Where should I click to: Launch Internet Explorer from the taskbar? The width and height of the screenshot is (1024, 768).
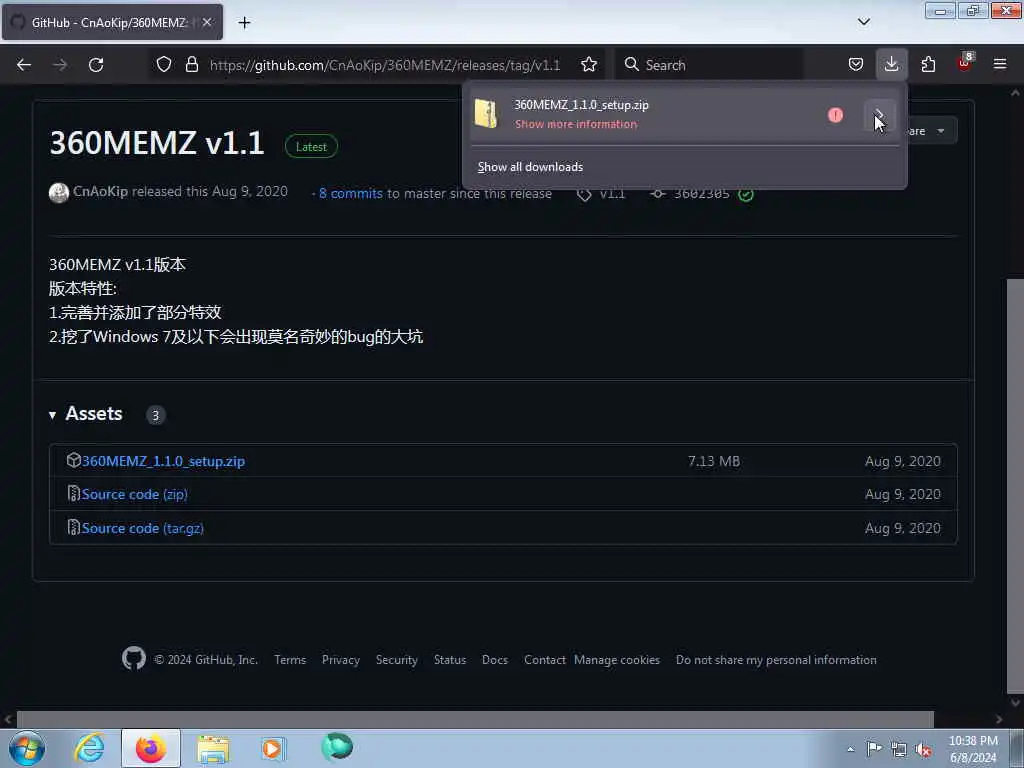pos(89,748)
